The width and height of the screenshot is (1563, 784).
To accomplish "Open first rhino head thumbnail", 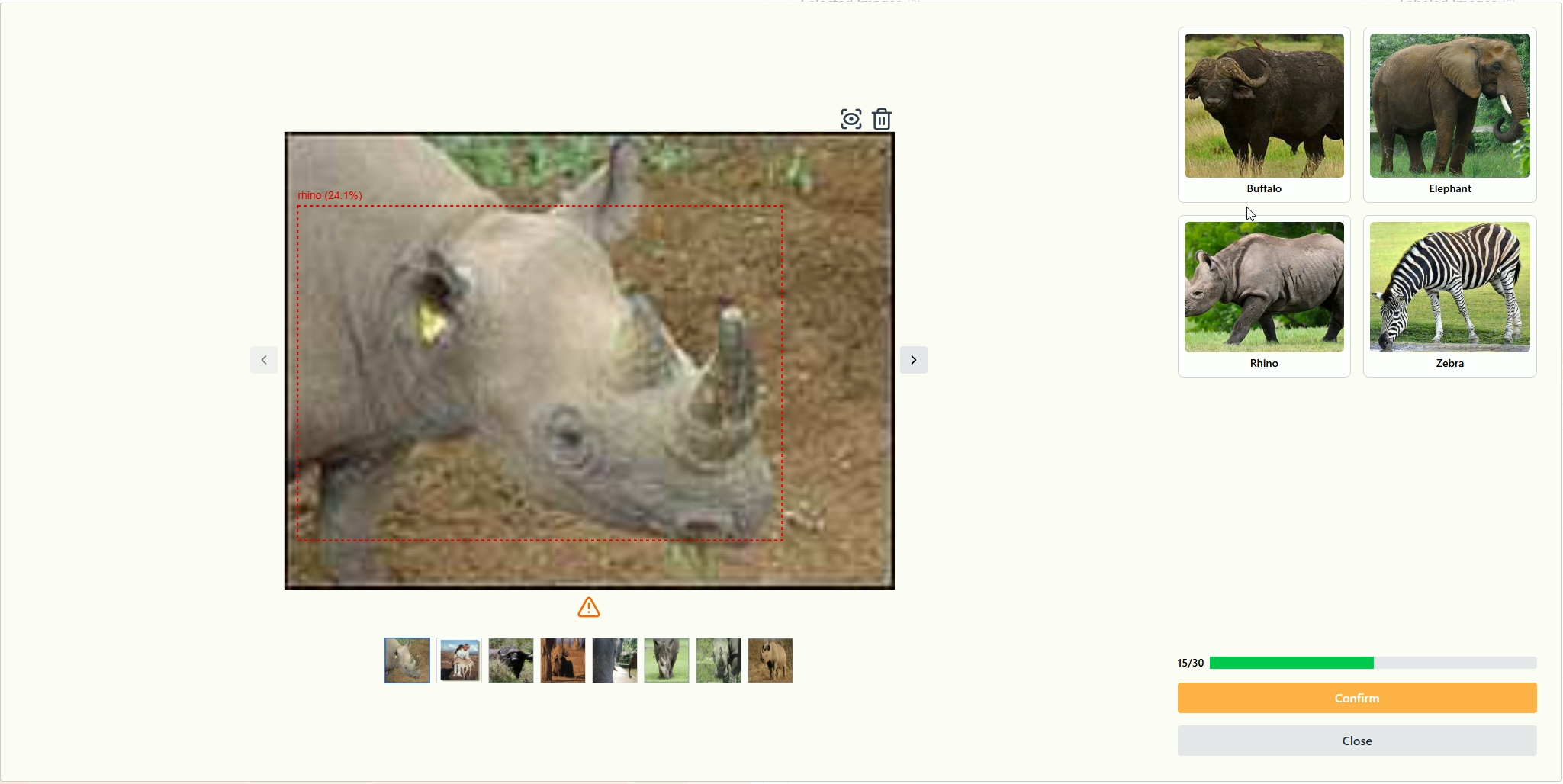I will tap(407, 660).
